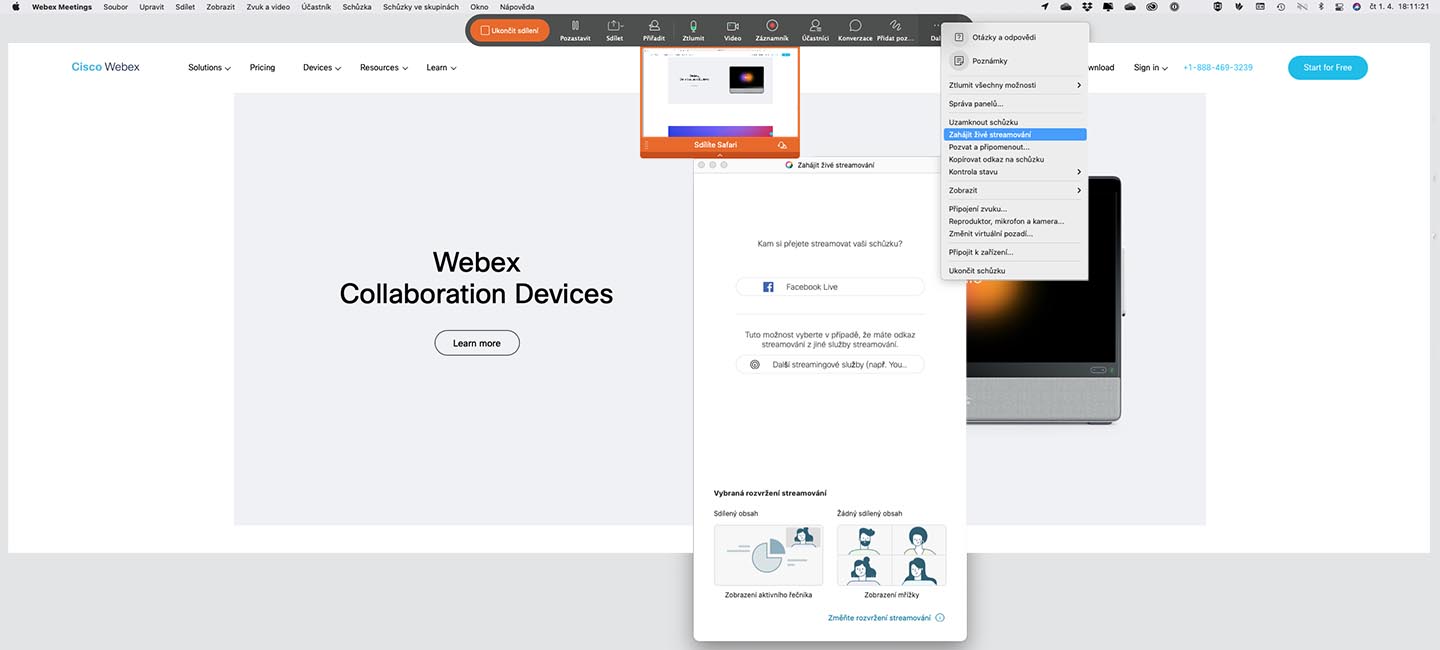Open the Devices dropdown on the Webex site

click(322, 68)
